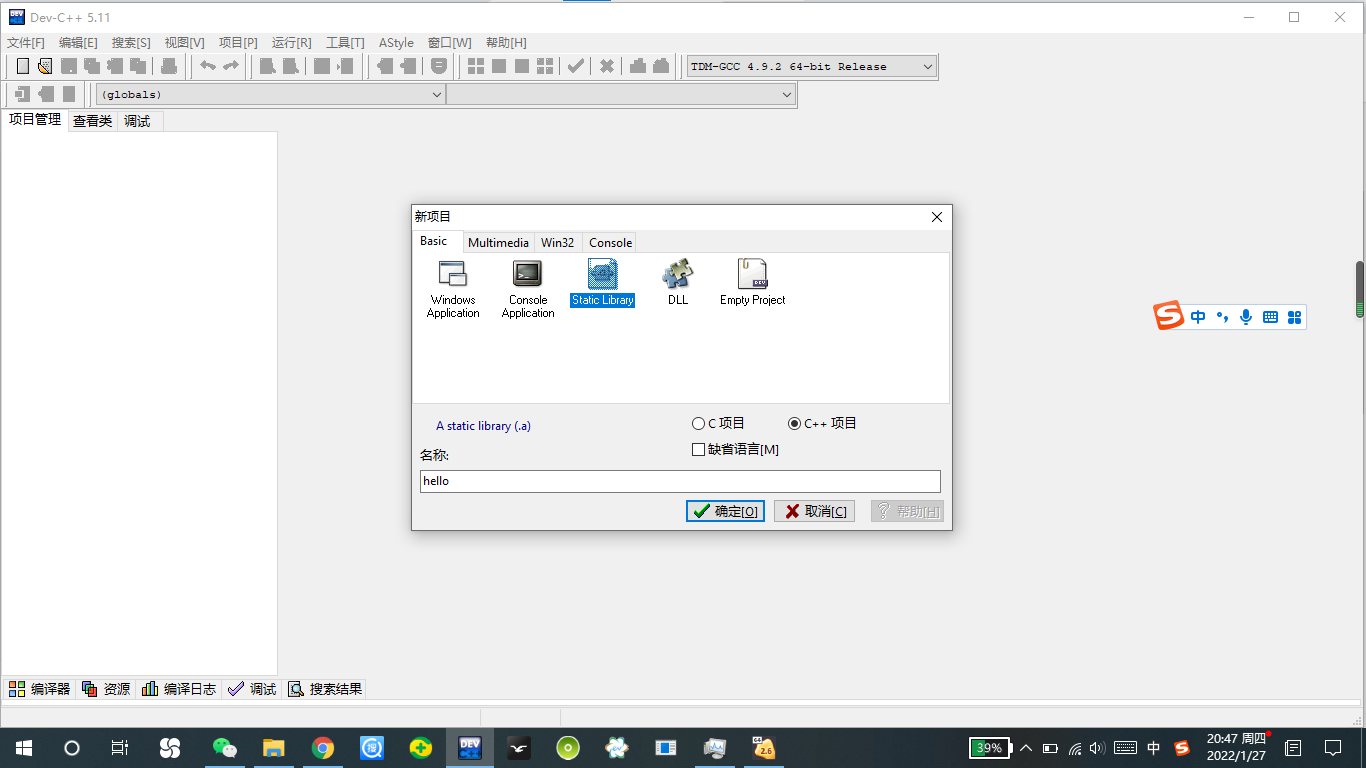
Task: Open the 帮助[H] menu
Action: pyautogui.click(x=506, y=43)
